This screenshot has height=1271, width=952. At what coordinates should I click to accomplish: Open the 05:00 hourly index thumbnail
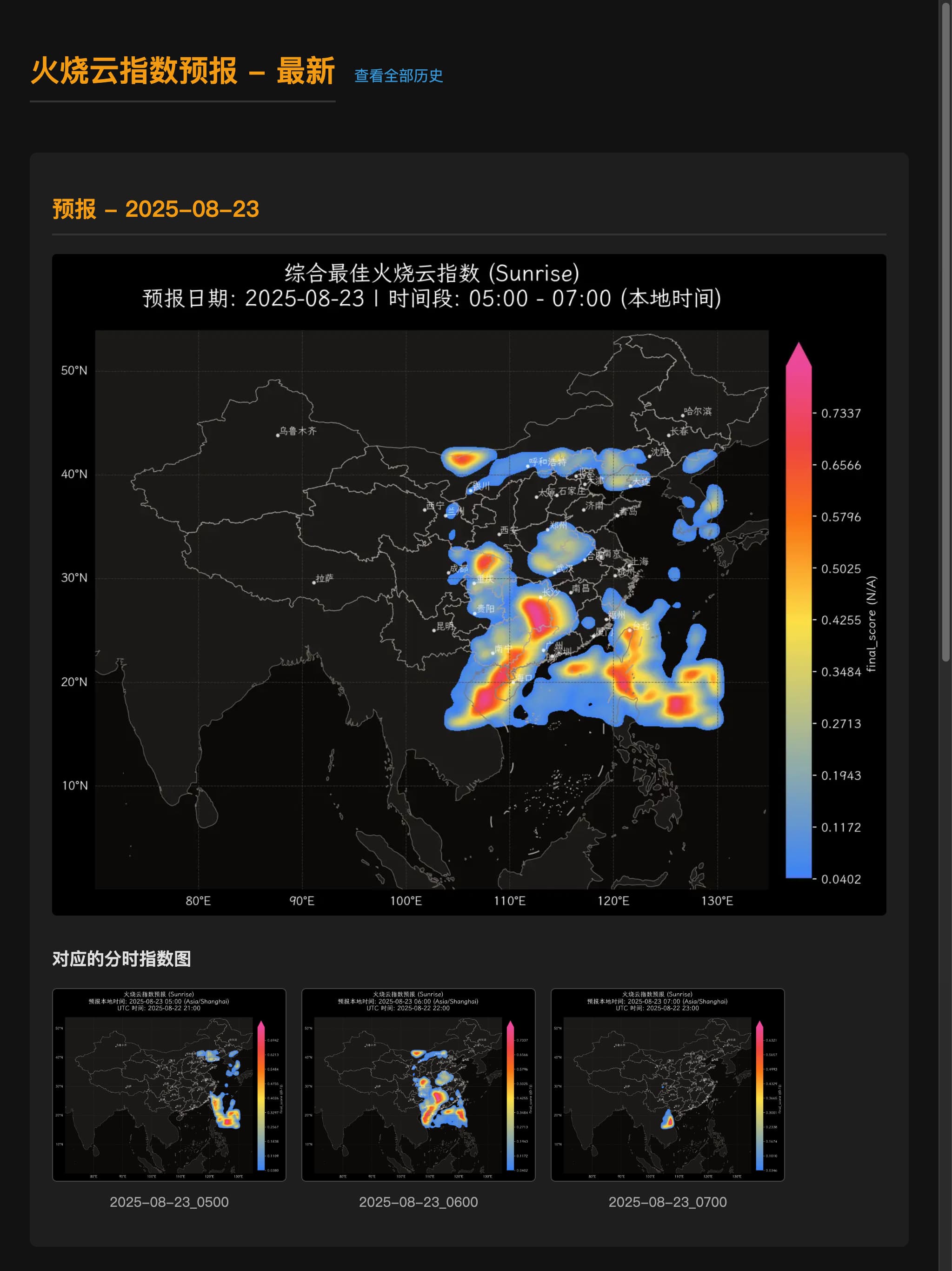point(169,1084)
